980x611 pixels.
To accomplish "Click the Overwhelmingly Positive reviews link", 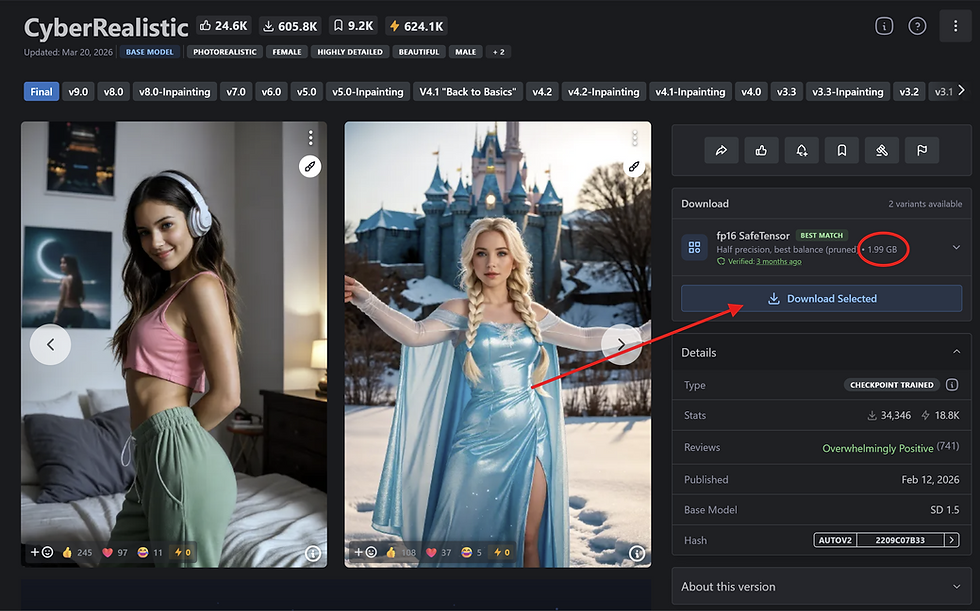I will (x=878, y=448).
